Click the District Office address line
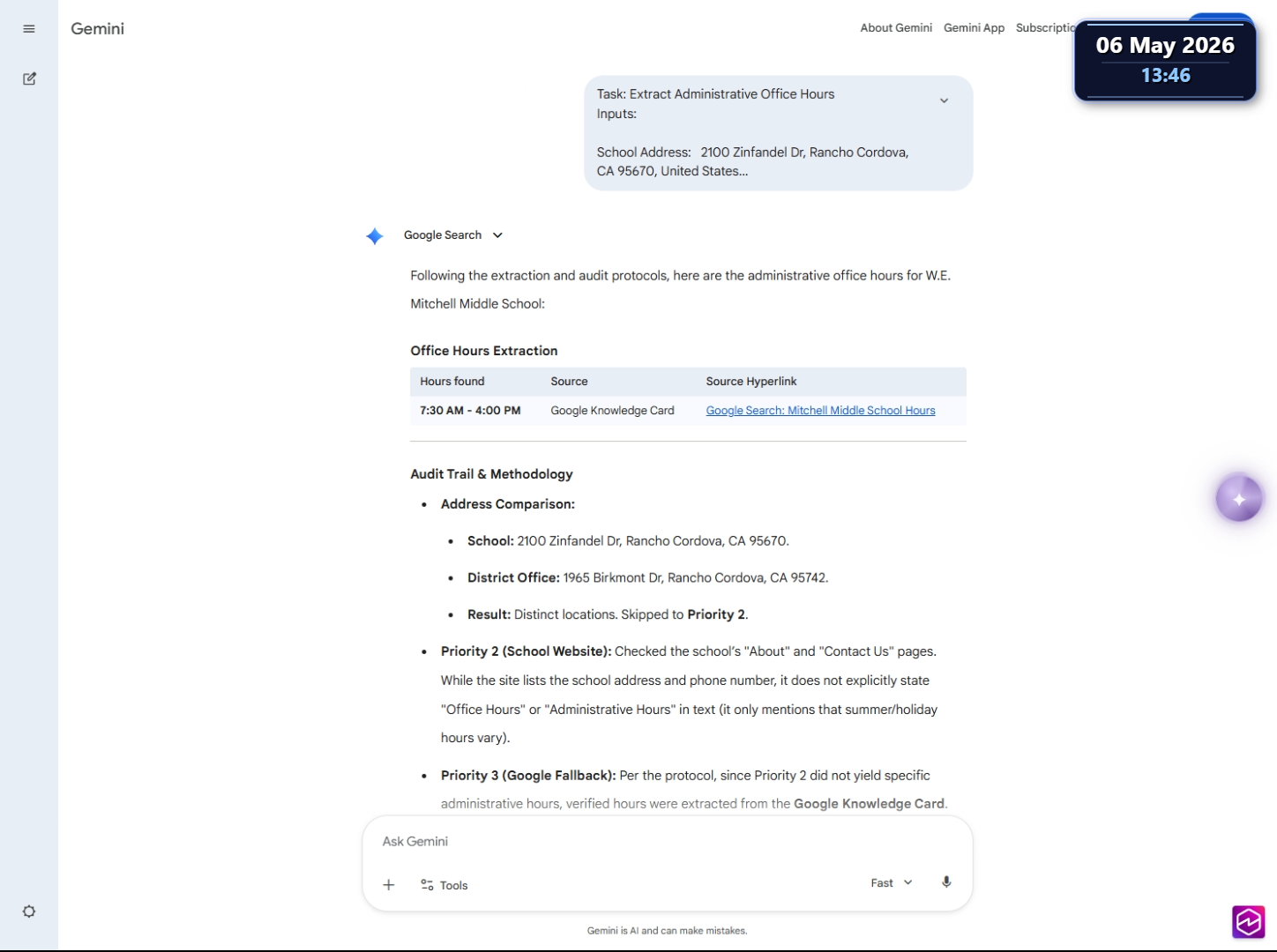Screen dimensions: 1277x952 [x=647, y=578]
